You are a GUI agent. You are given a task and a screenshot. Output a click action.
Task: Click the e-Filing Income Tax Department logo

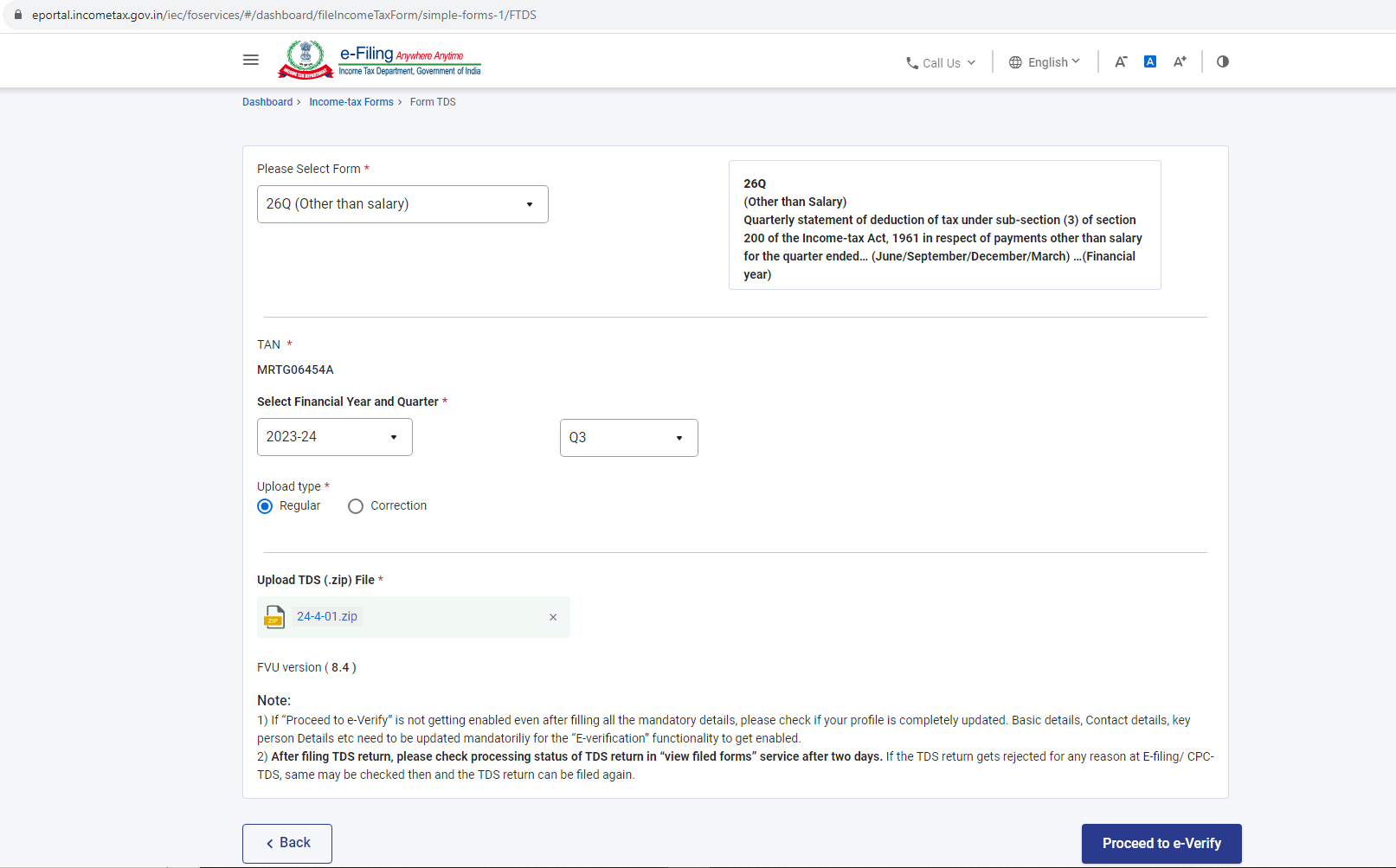(379, 60)
